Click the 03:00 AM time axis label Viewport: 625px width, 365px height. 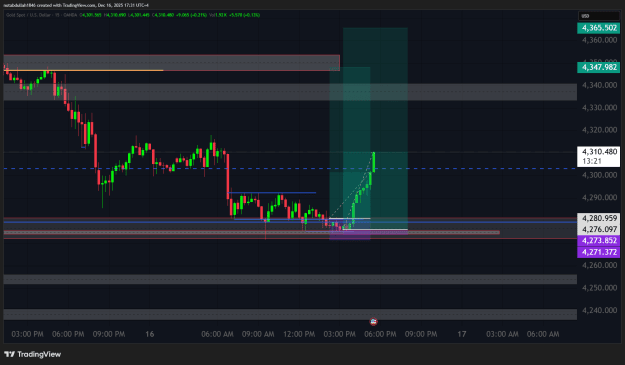[x=502, y=334]
